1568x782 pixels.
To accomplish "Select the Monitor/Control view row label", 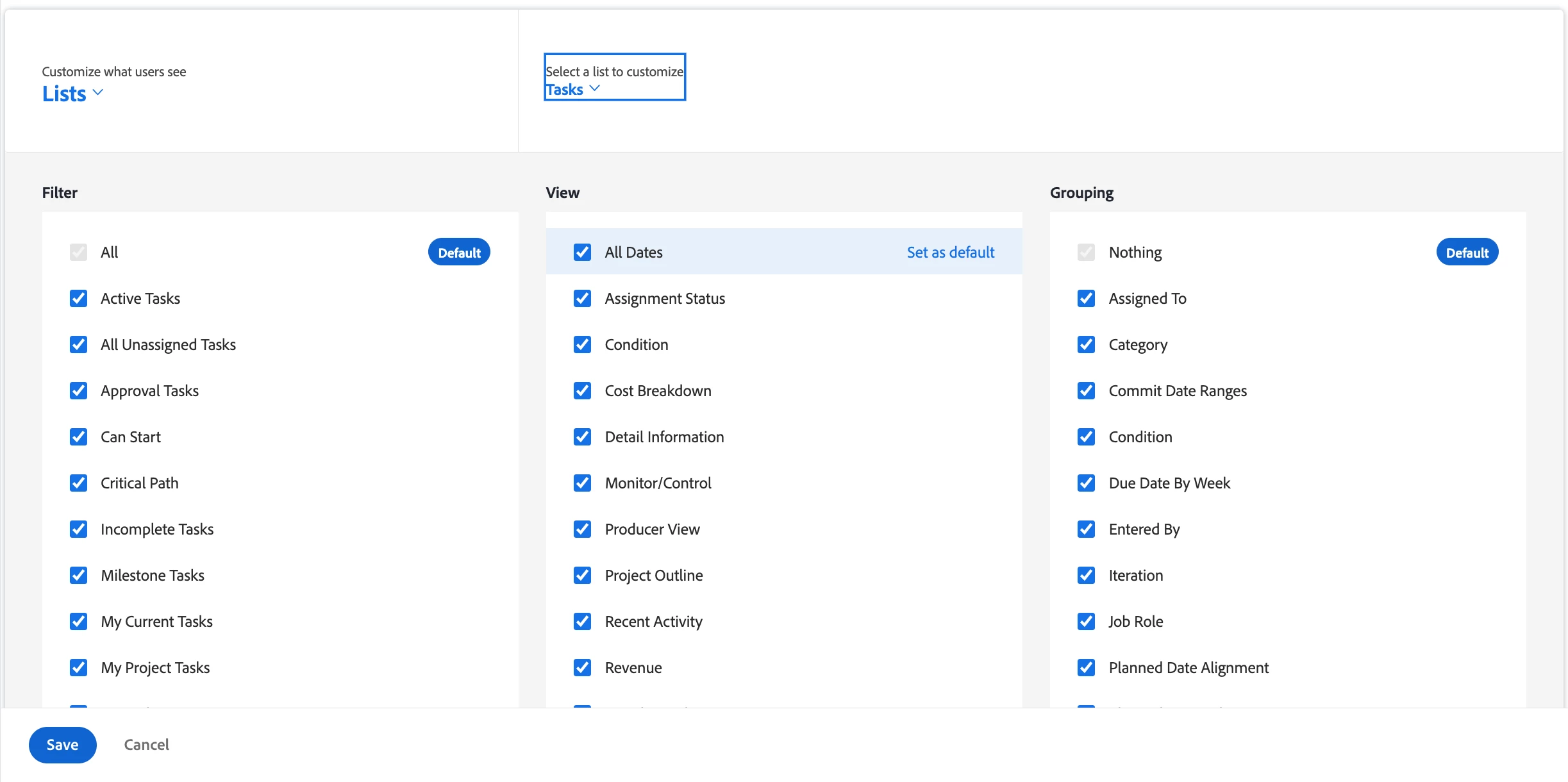I will (658, 483).
